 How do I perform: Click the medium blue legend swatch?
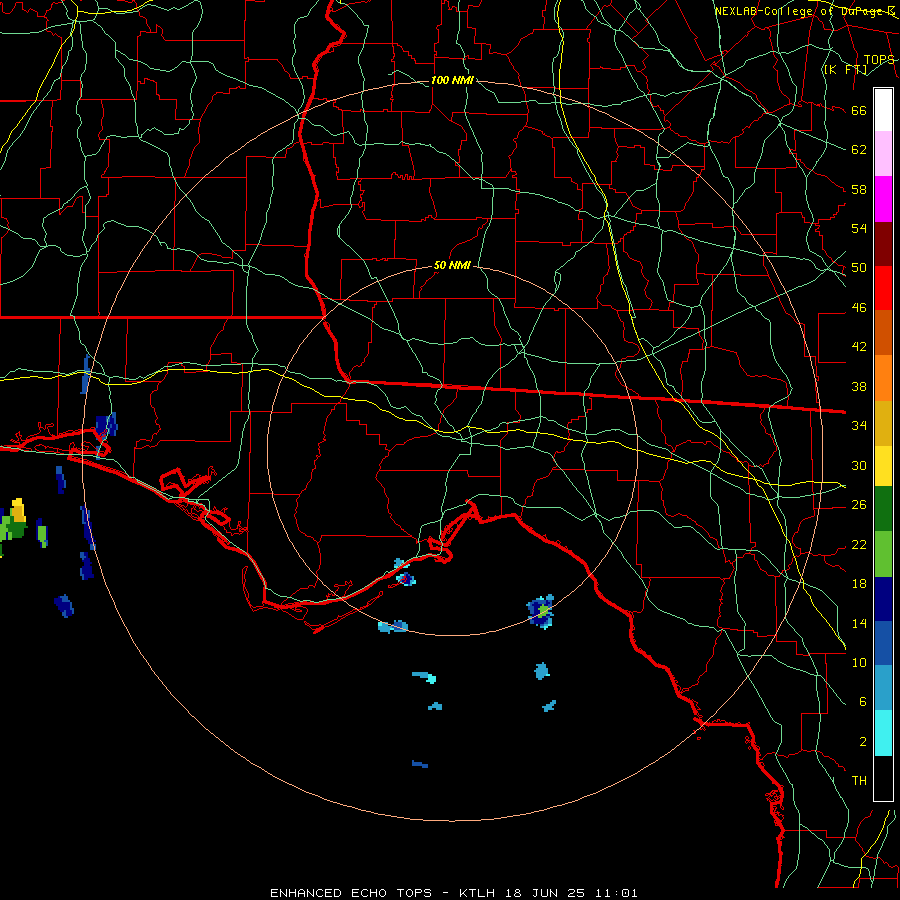883,643
